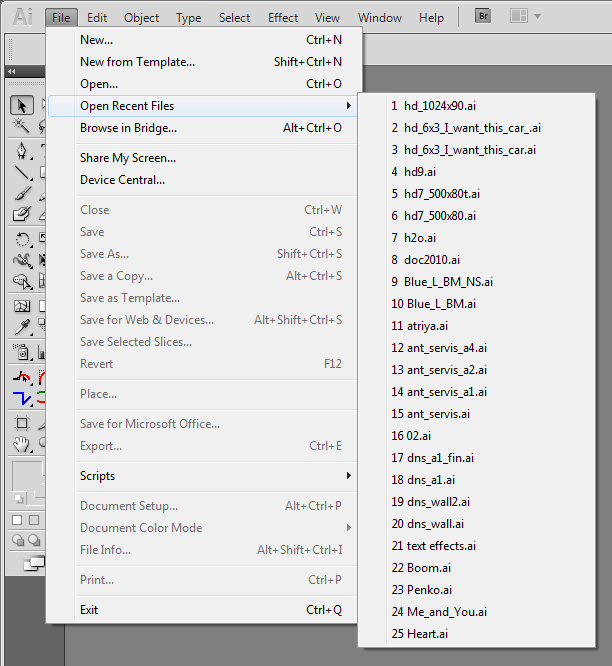
Task: Select the Width tool
Action: point(22,260)
